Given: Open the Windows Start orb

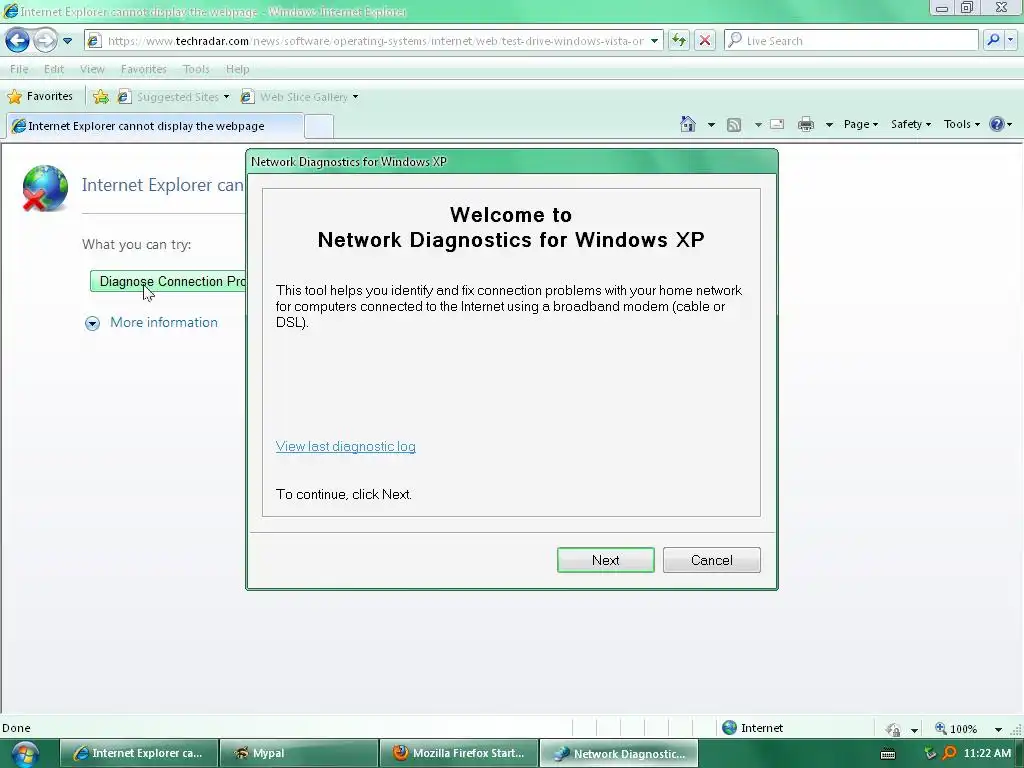Looking at the screenshot, I should click(x=25, y=754).
